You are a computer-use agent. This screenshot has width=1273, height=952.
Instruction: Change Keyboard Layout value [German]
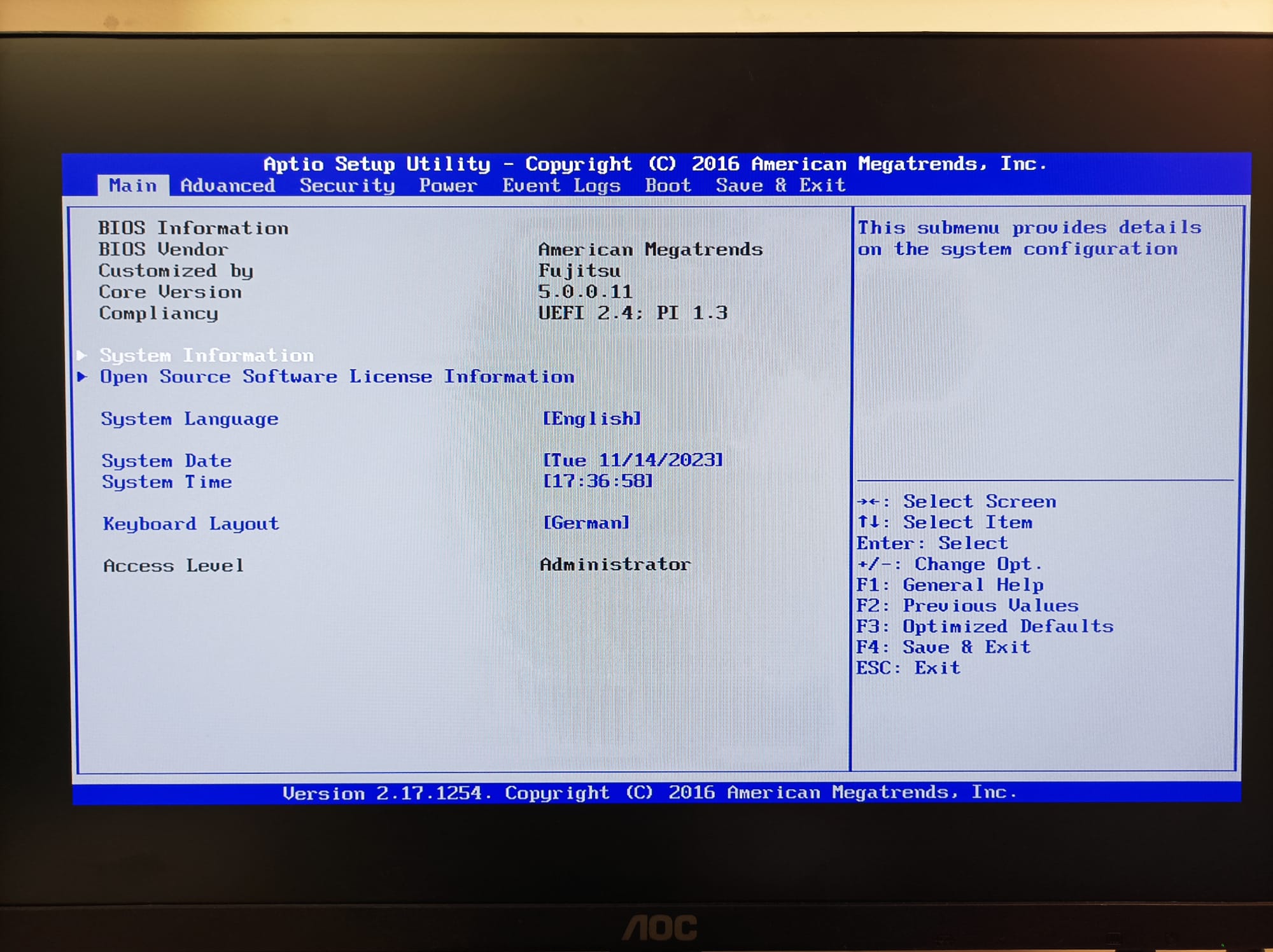pyautogui.click(x=586, y=522)
